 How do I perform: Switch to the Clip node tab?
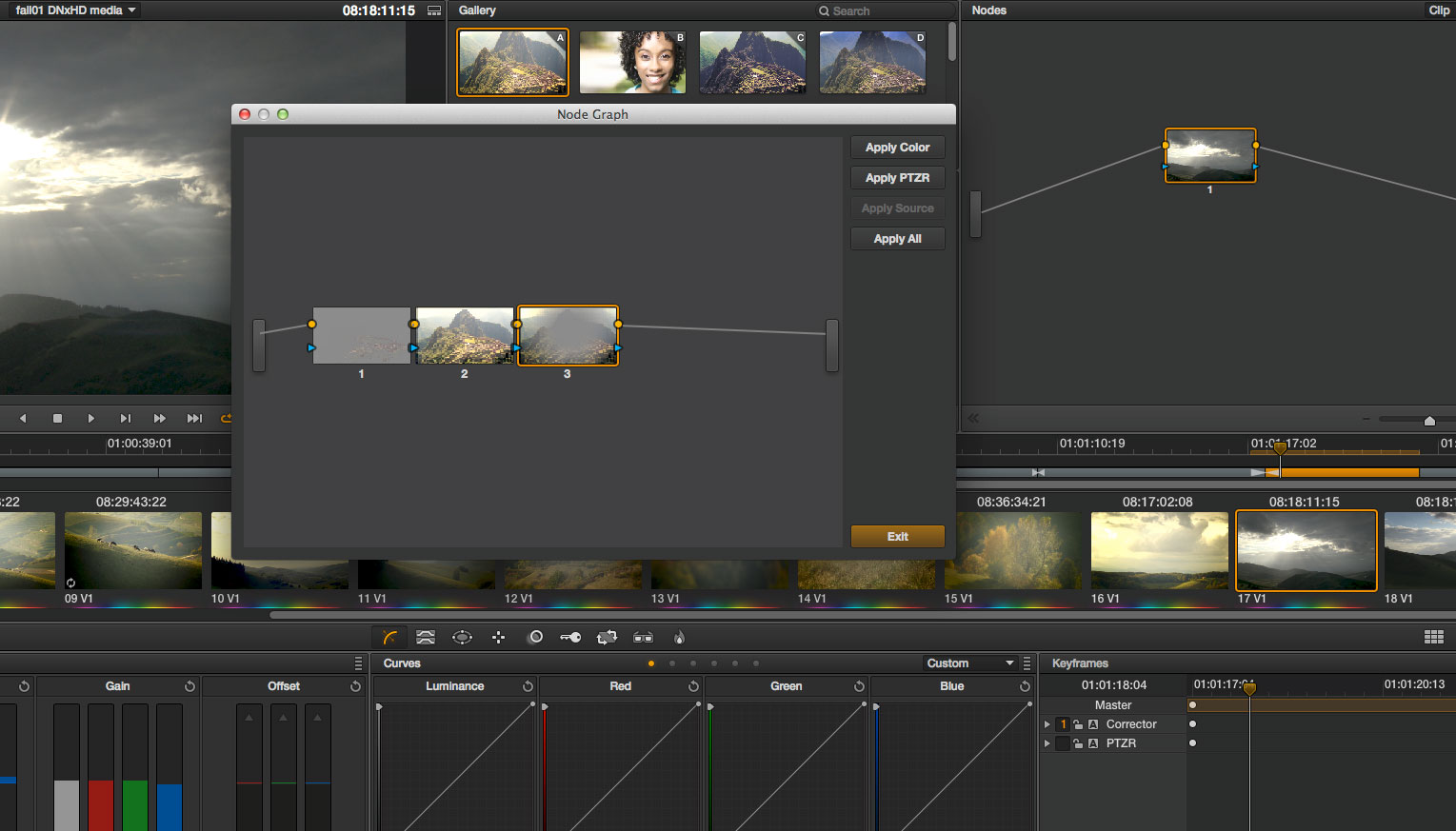point(1438,10)
